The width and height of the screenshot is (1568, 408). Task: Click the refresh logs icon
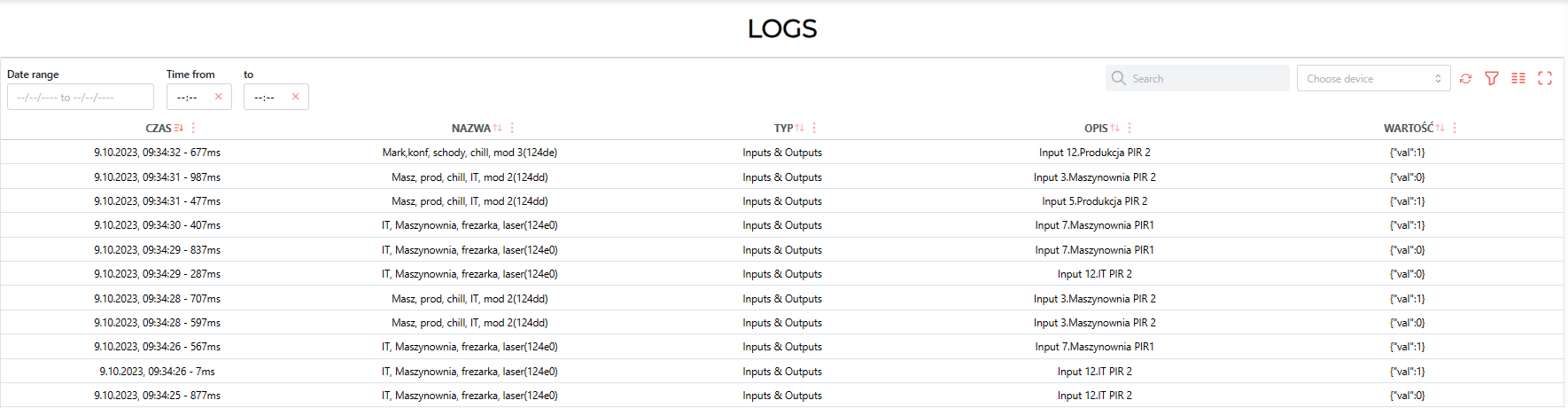click(x=1466, y=78)
